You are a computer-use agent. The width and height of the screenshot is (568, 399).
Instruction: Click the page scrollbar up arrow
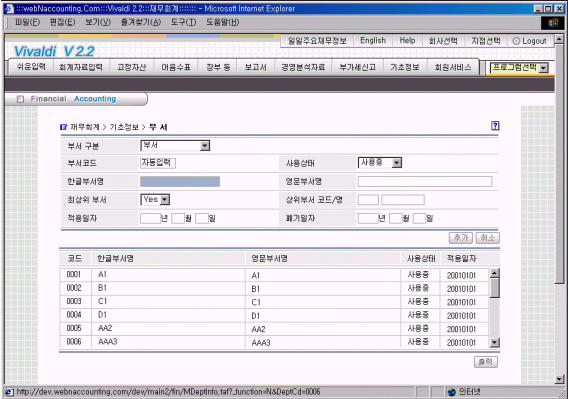pyautogui.click(x=559, y=39)
